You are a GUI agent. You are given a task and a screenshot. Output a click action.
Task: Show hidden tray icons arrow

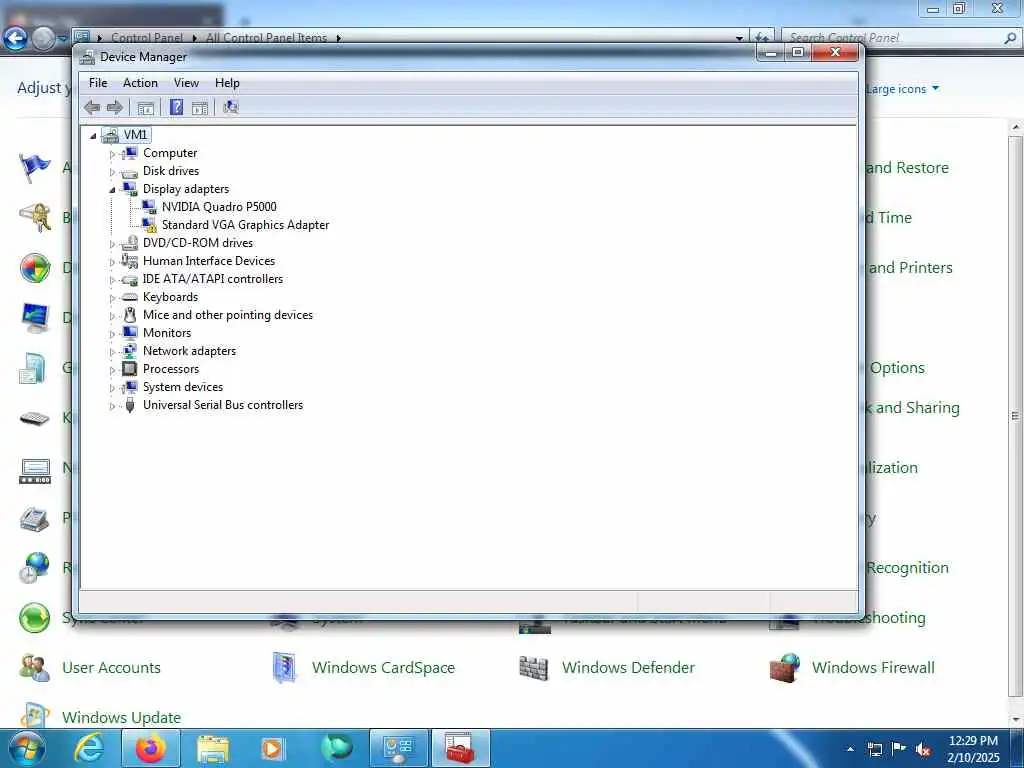[850, 750]
